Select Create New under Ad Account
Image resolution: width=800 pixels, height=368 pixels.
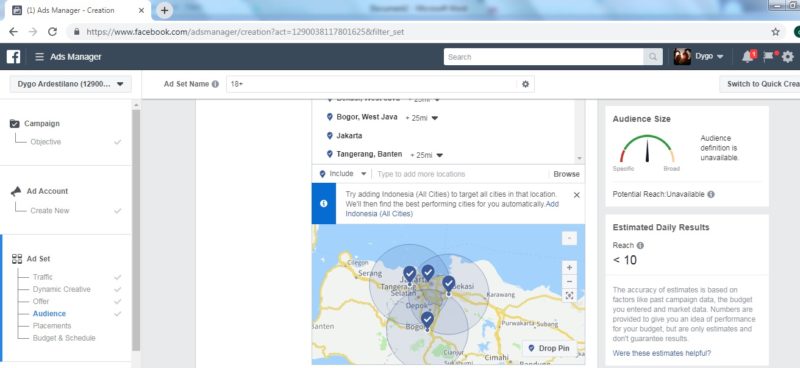(49, 210)
